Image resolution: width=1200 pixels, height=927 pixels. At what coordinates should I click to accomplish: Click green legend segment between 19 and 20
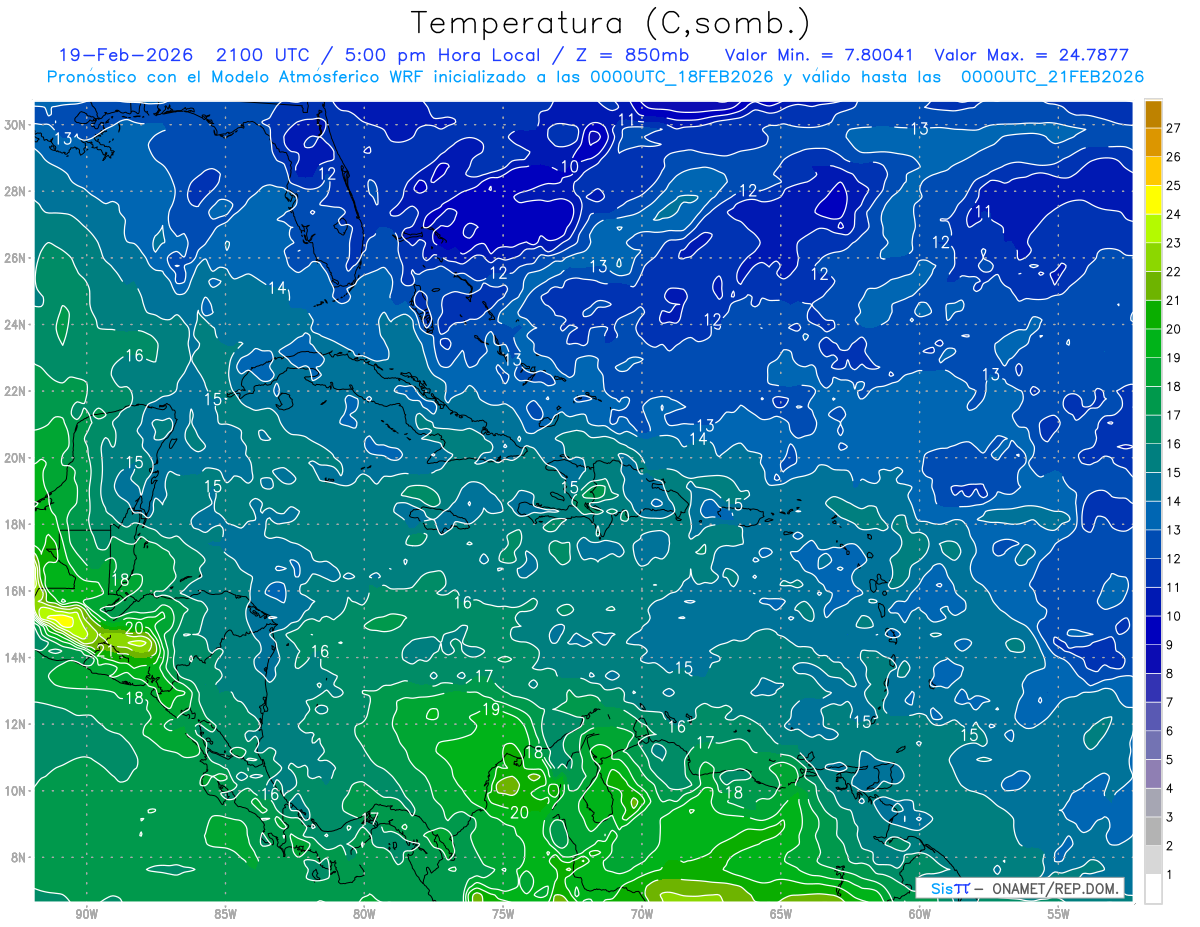1153,344
